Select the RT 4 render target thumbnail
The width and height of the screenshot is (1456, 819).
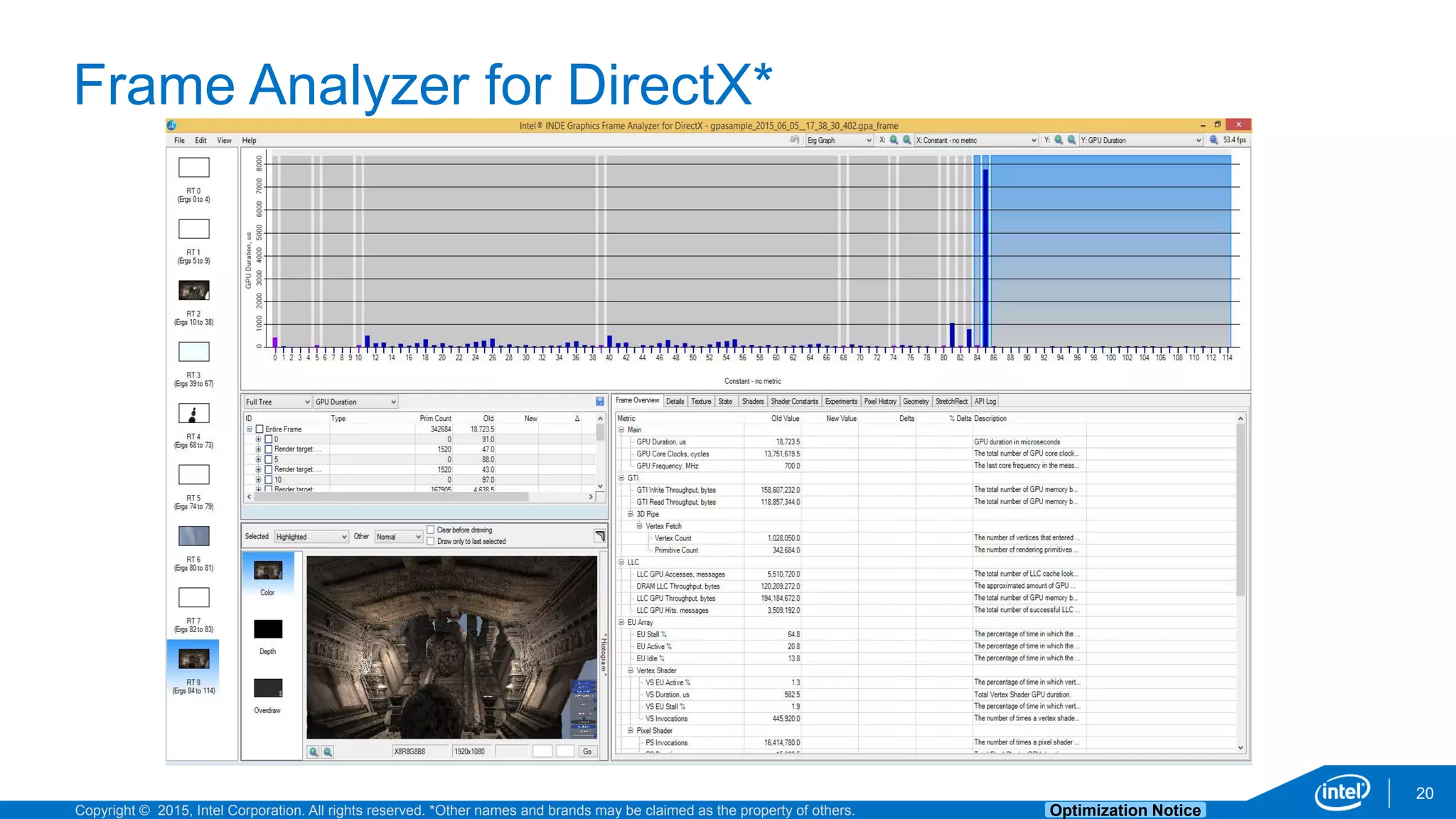pyautogui.click(x=193, y=413)
